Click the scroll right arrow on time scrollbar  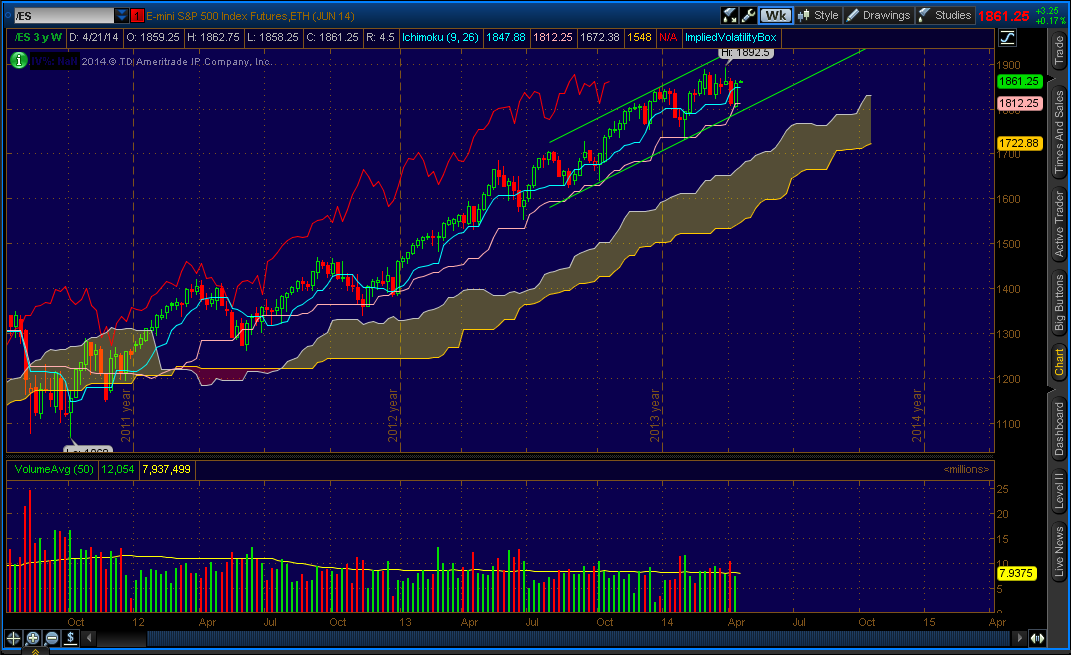coord(1020,638)
